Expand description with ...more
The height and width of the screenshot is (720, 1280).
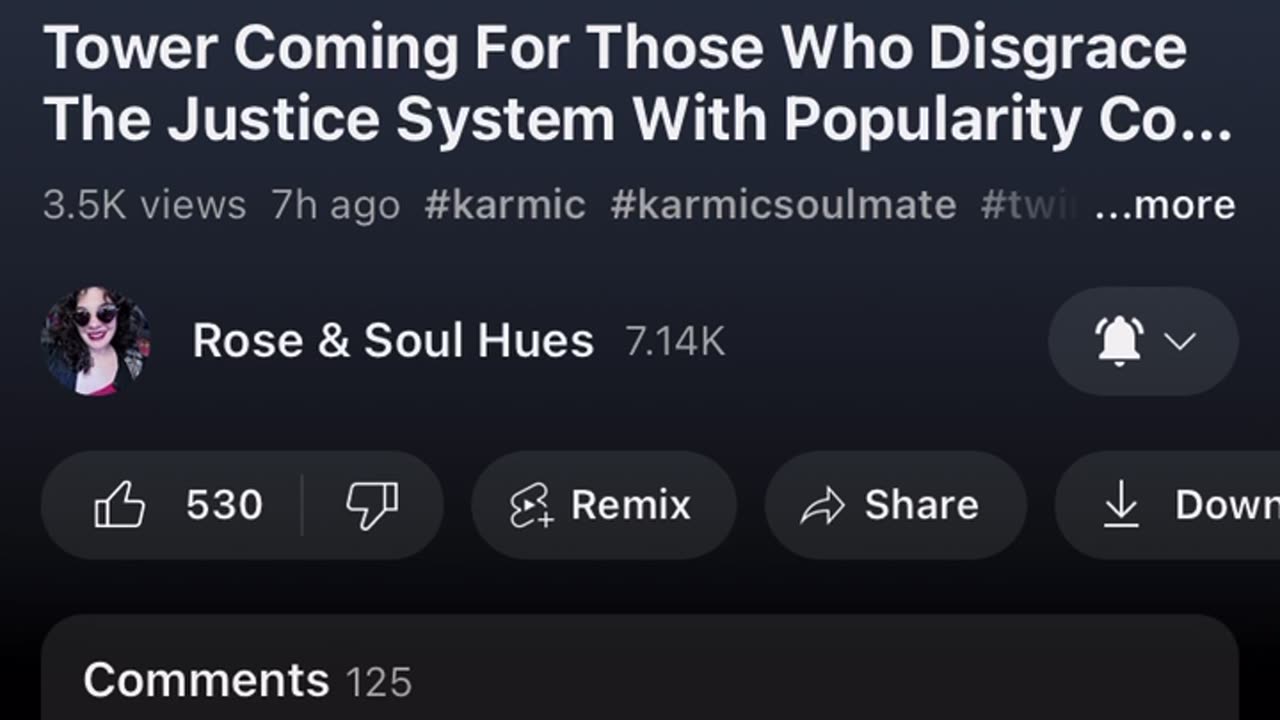click(1165, 206)
